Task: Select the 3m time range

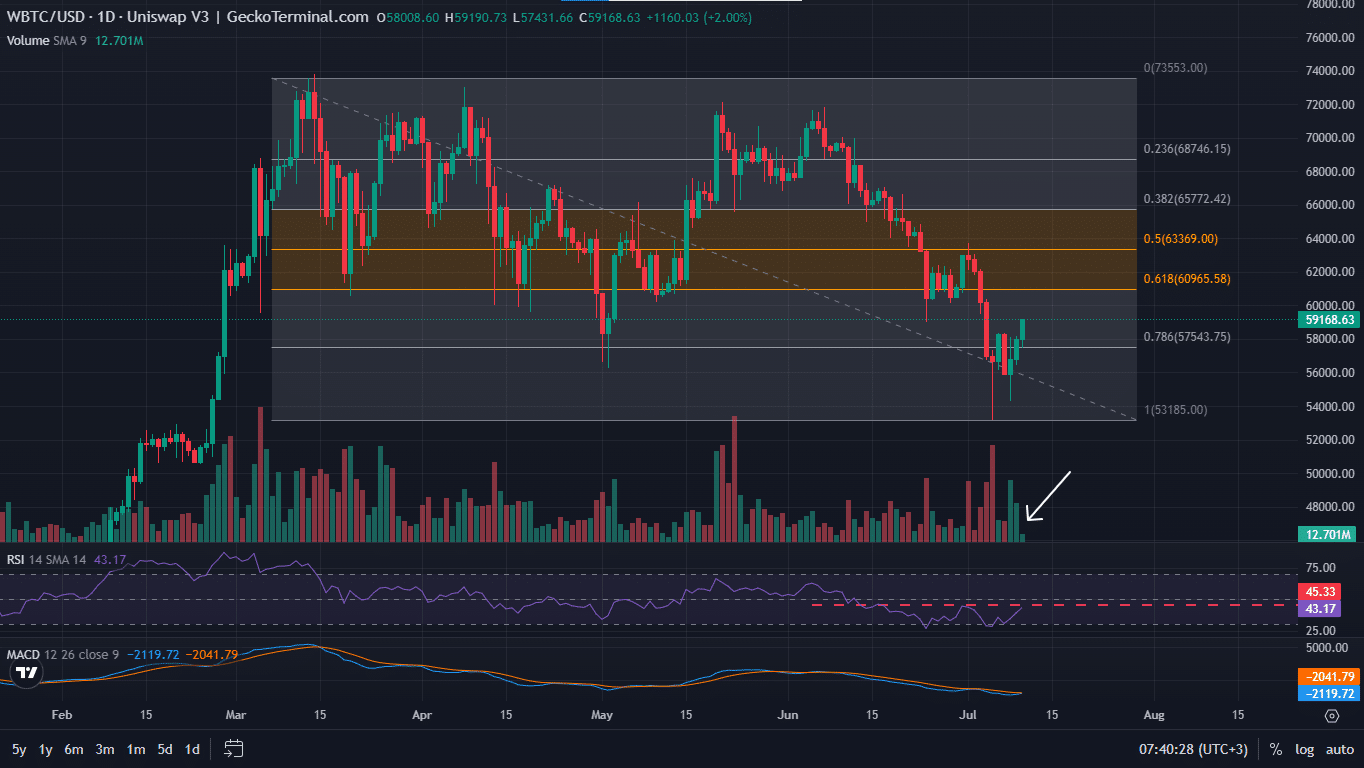Action: point(104,749)
